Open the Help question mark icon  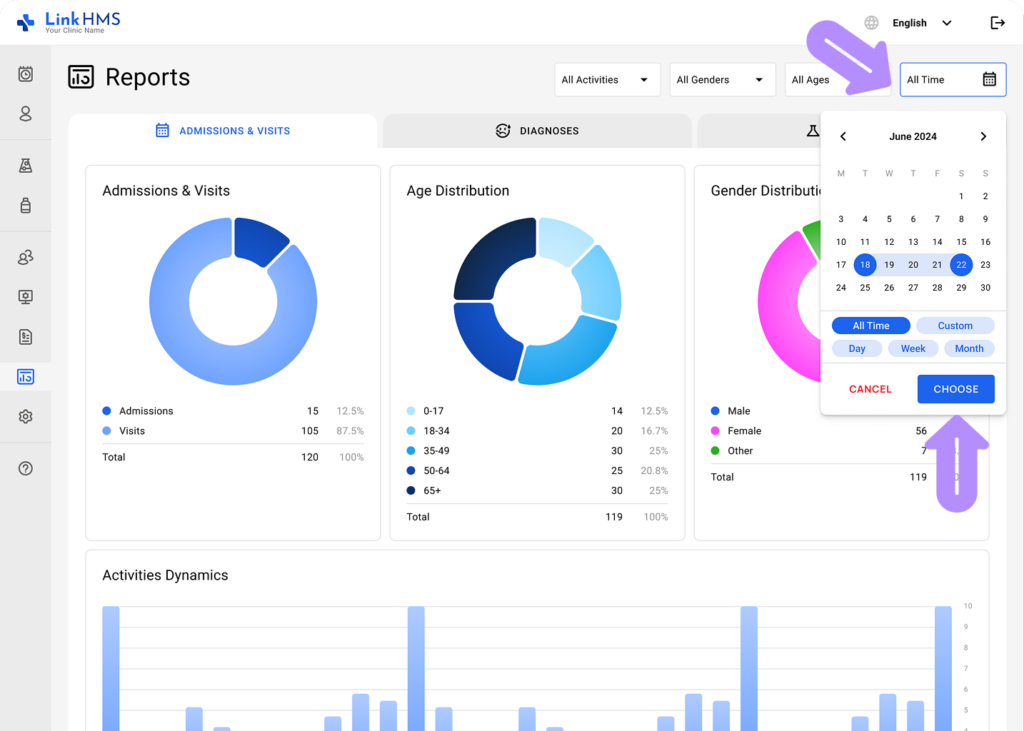coord(25,467)
